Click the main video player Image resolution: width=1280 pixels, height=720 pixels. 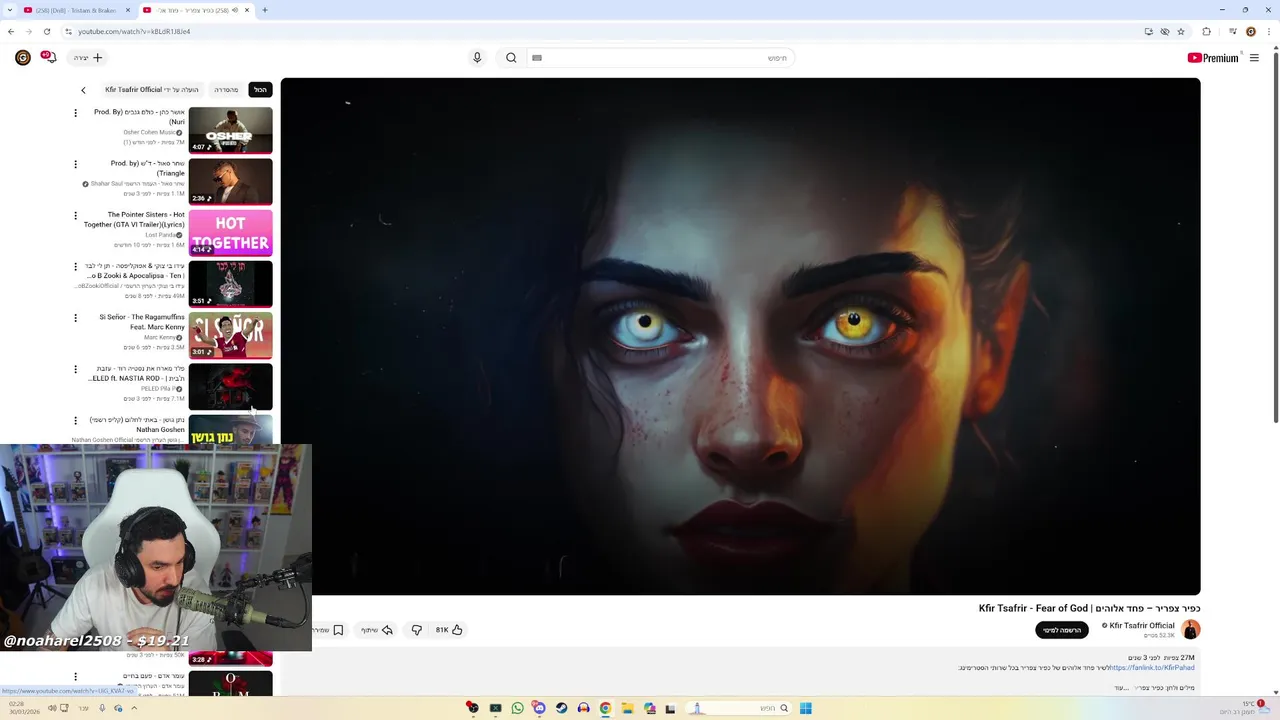coord(740,336)
